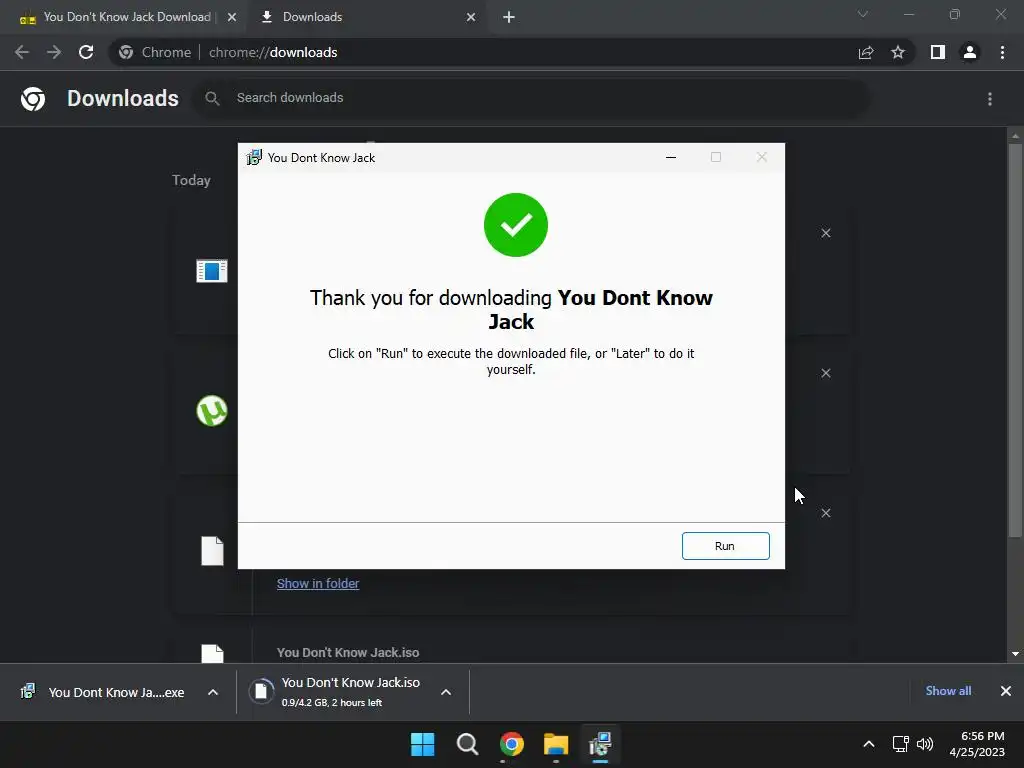Open the tab search chevron in Chrome title bar
Image resolution: width=1024 pixels, height=768 pixels.
click(x=863, y=14)
